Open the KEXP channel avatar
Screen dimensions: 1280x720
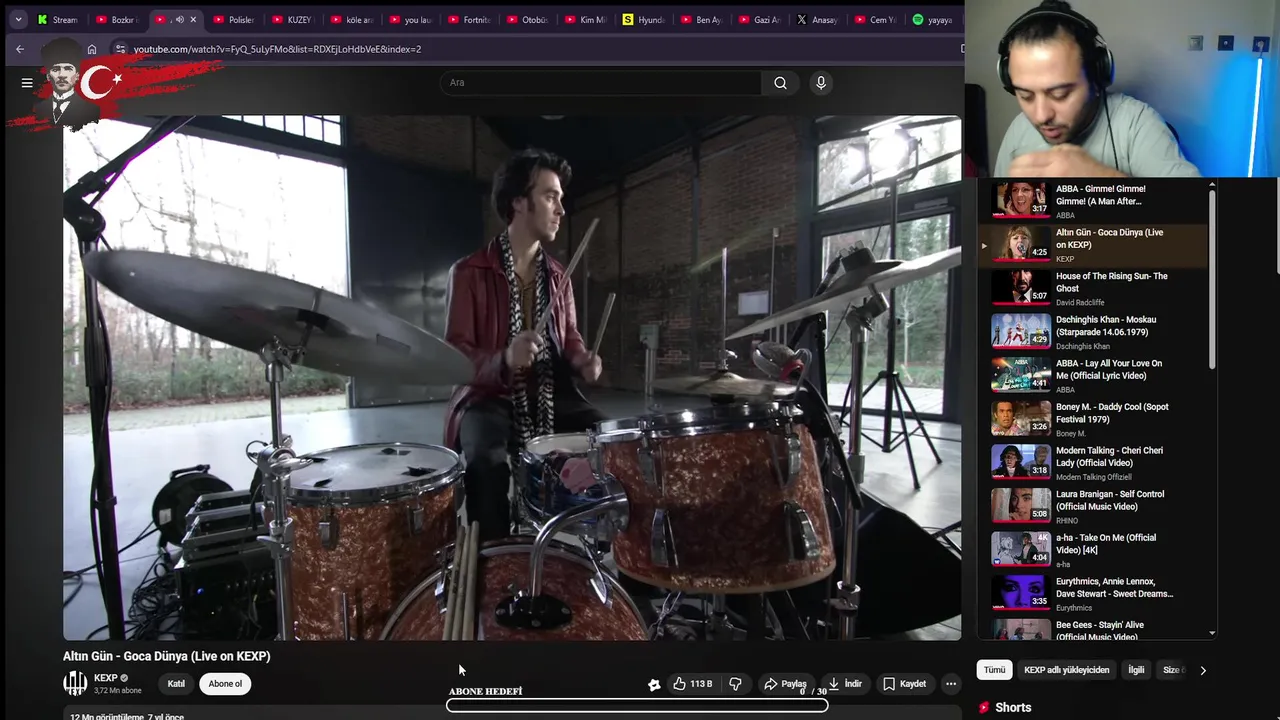(75, 683)
